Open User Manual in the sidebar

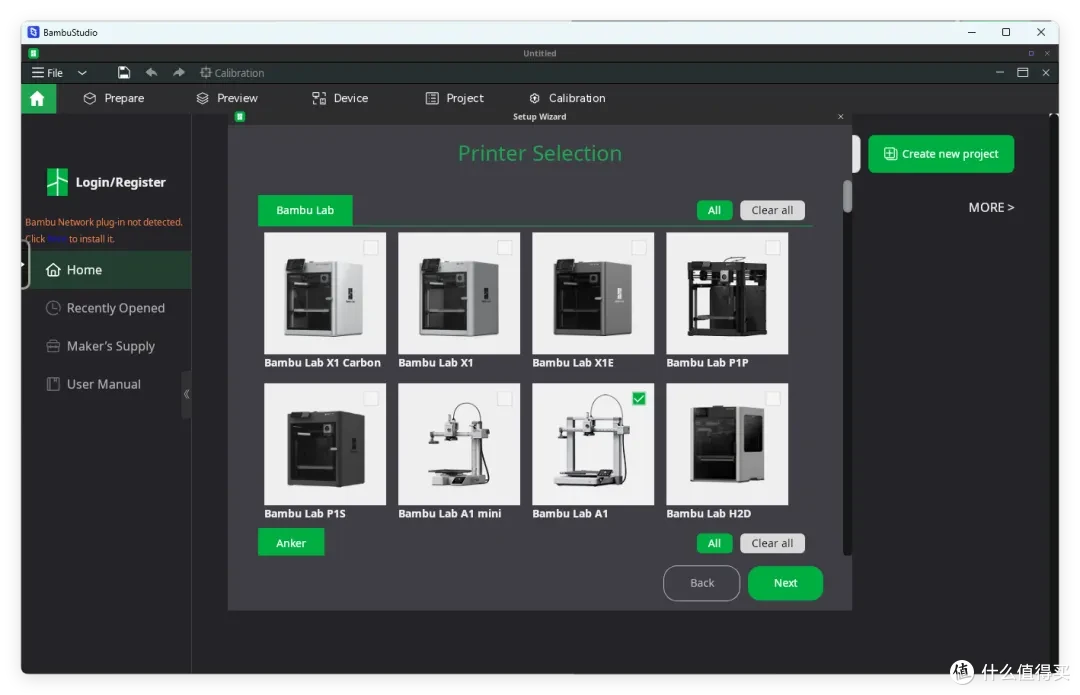click(94, 384)
